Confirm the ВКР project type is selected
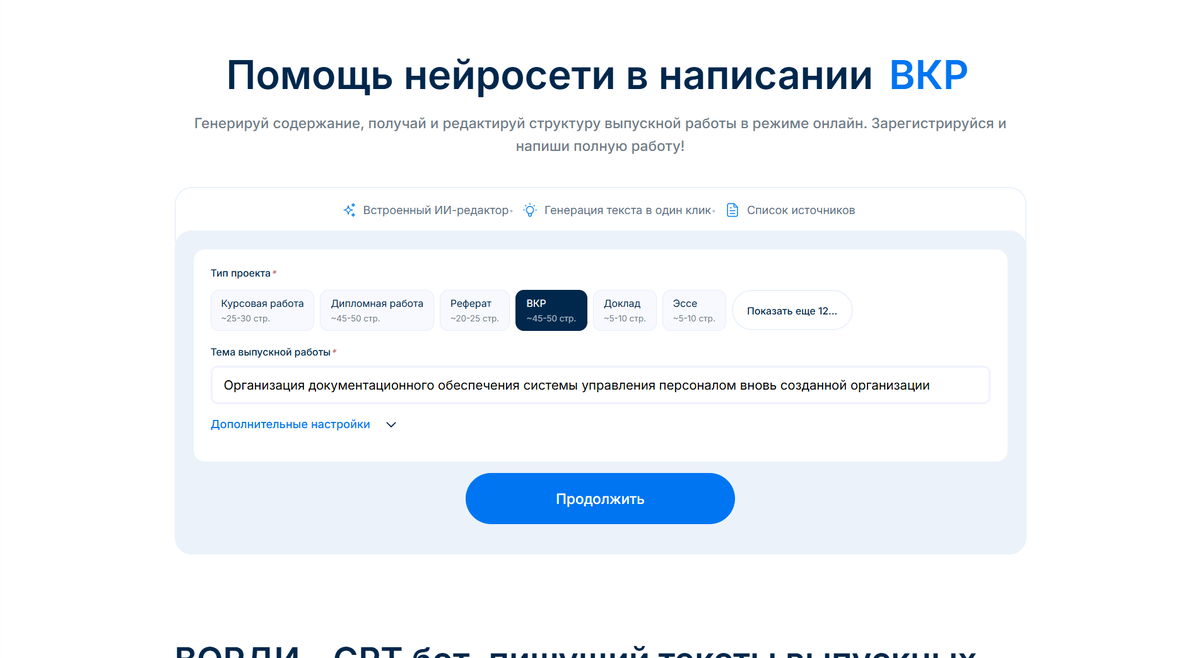The height and width of the screenshot is (658, 1200). [551, 310]
